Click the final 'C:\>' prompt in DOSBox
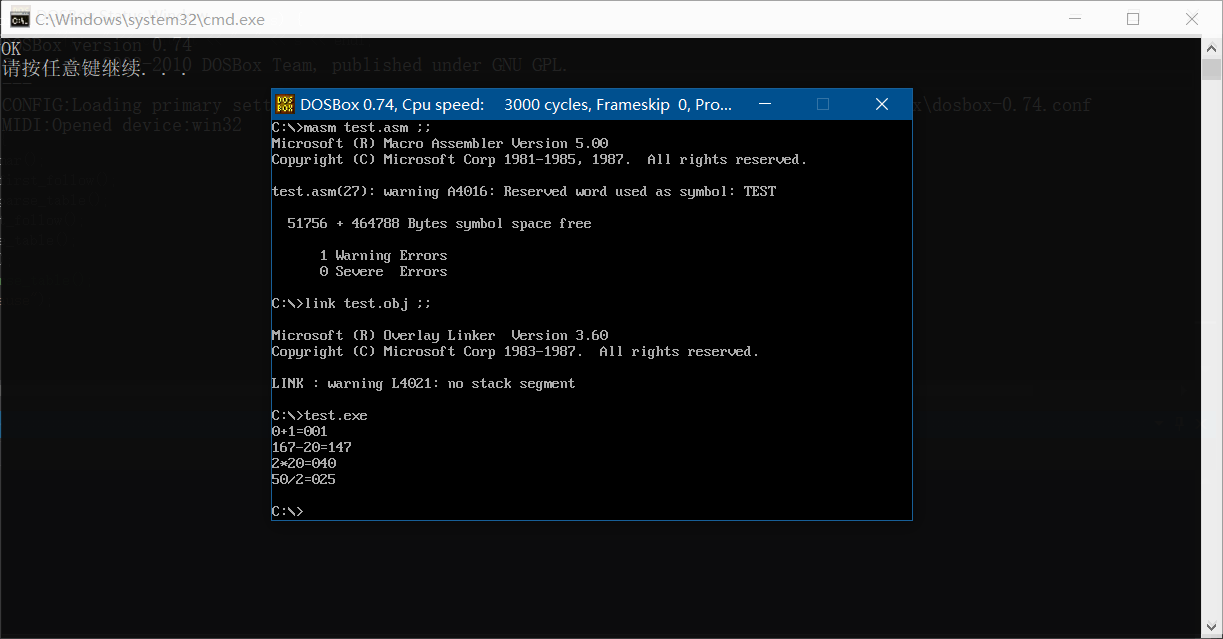This screenshot has height=639, width=1223. click(288, 511)
